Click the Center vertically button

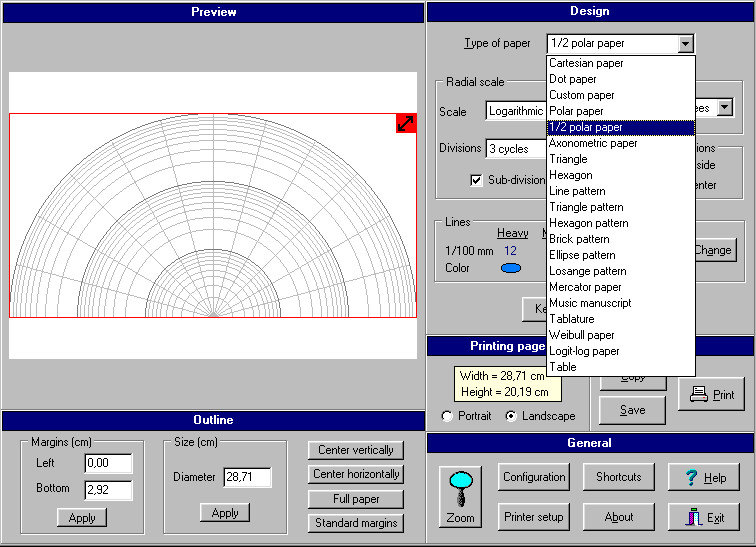(355, 450)
